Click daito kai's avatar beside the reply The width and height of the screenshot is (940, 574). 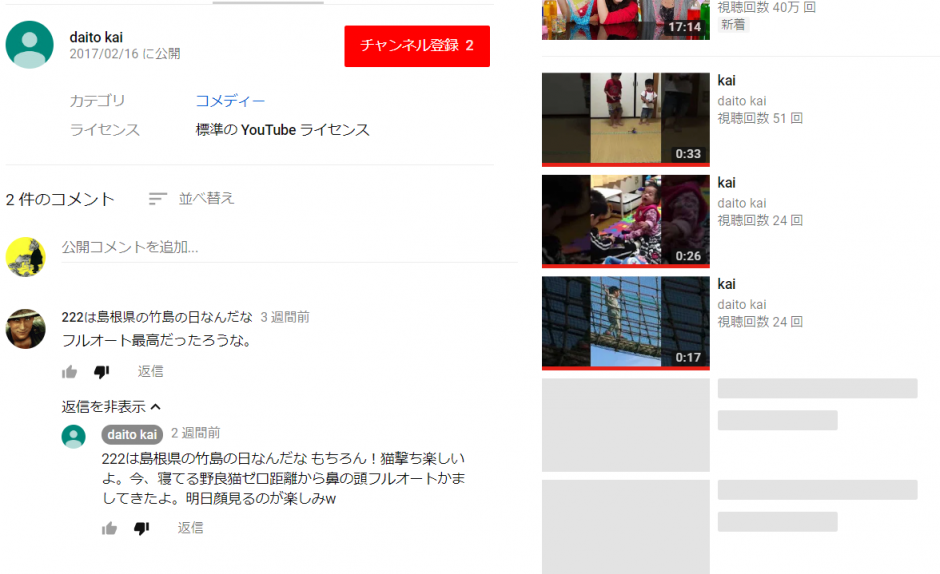(73, 436)
